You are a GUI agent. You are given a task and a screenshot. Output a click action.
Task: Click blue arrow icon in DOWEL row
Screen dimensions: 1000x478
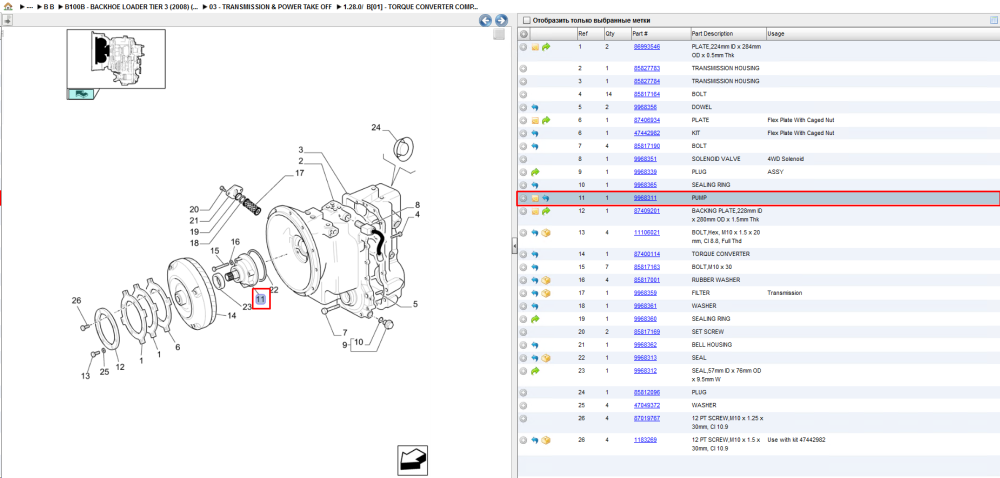click(535, 107)
